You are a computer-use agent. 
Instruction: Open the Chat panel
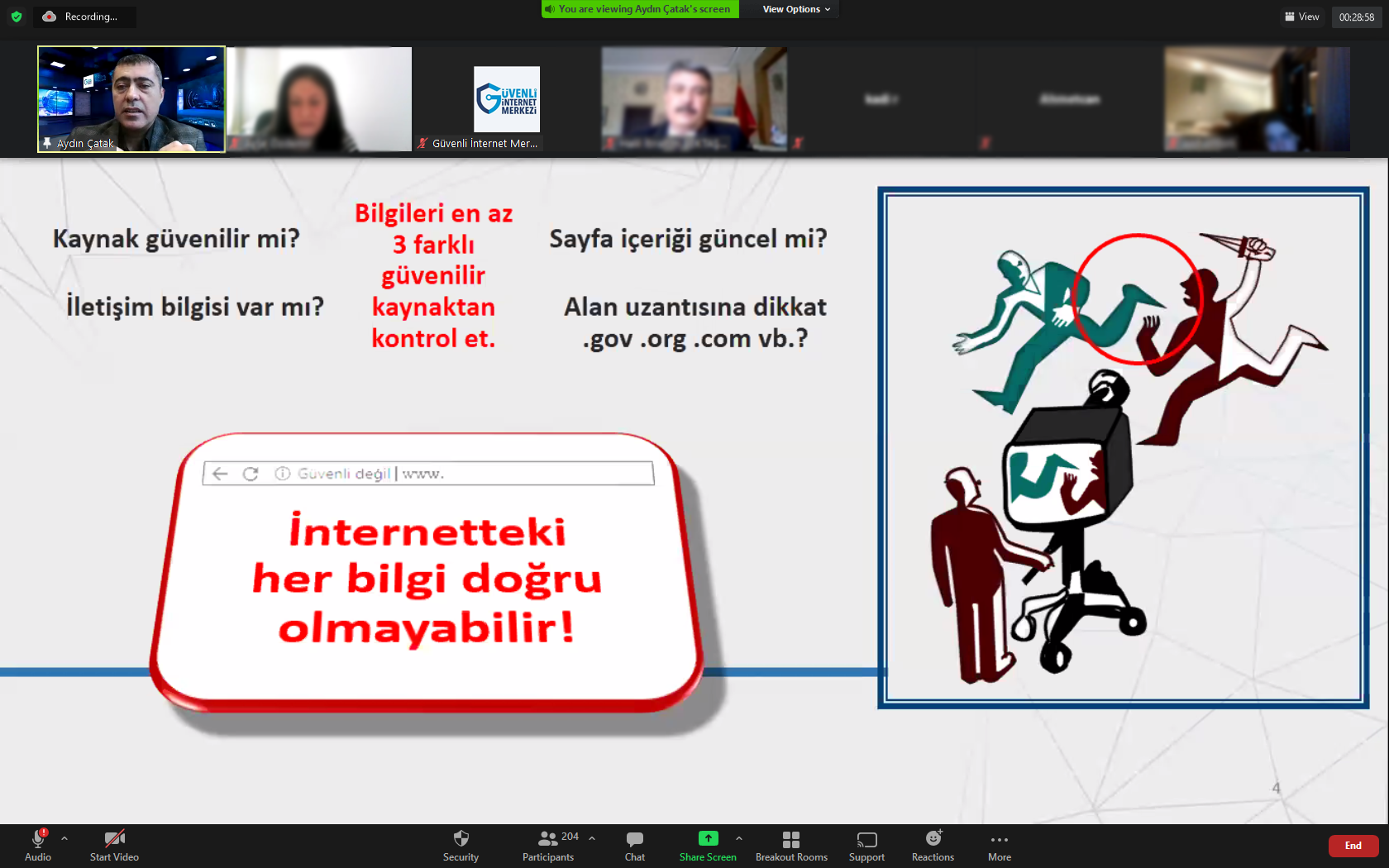pos(635,845)
